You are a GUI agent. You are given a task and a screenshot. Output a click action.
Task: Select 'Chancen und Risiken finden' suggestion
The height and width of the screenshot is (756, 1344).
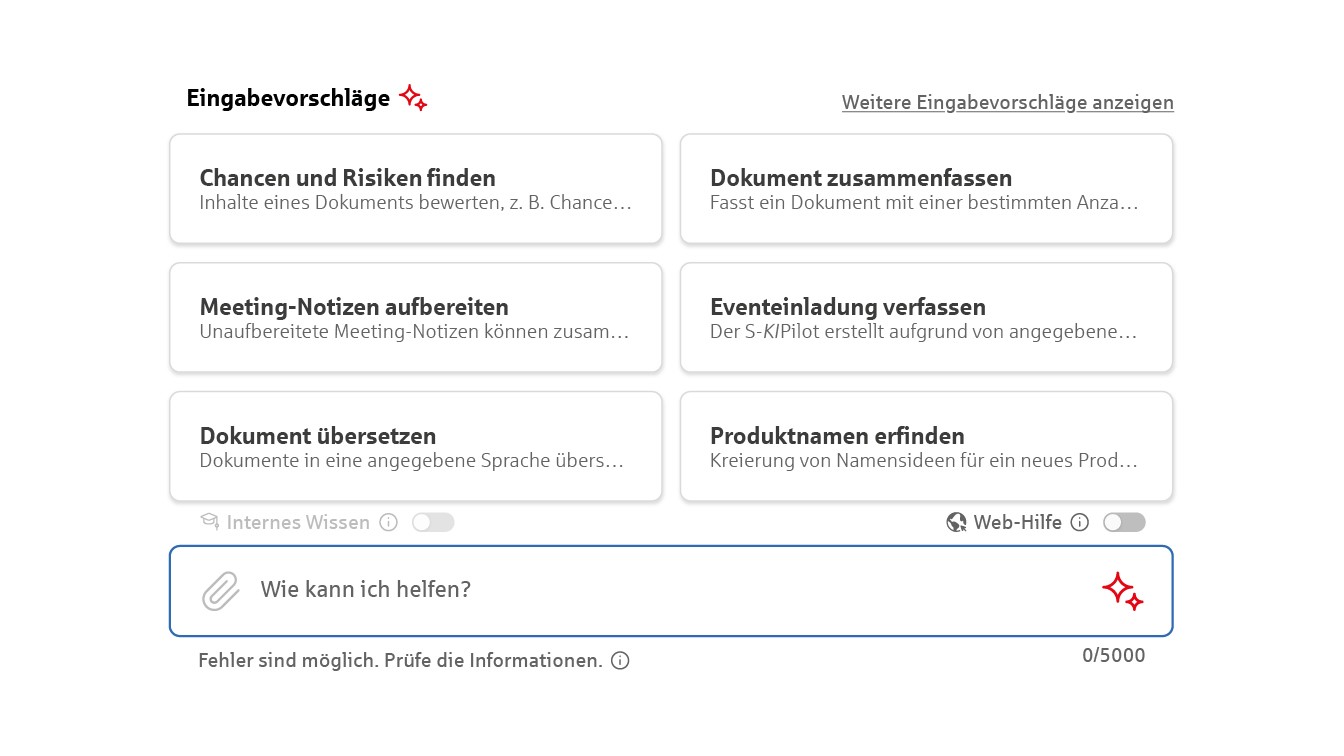point(416,188)
